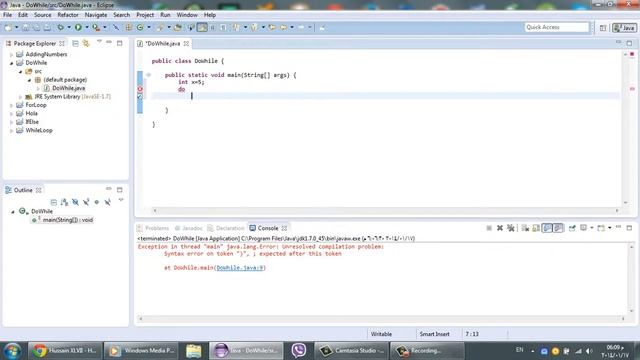Click the Save toolbar icon
The height and width of the screenshot is (360, 640).
click(25, 27)
